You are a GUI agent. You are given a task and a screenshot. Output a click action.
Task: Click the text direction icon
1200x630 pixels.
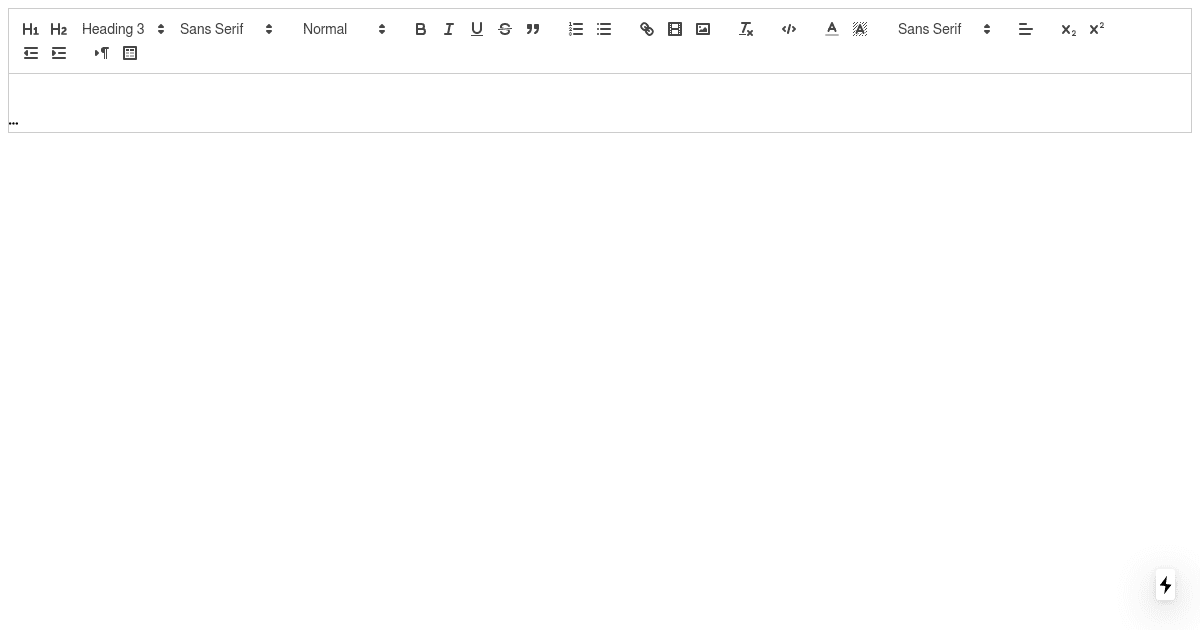click(x=102, y=53)
